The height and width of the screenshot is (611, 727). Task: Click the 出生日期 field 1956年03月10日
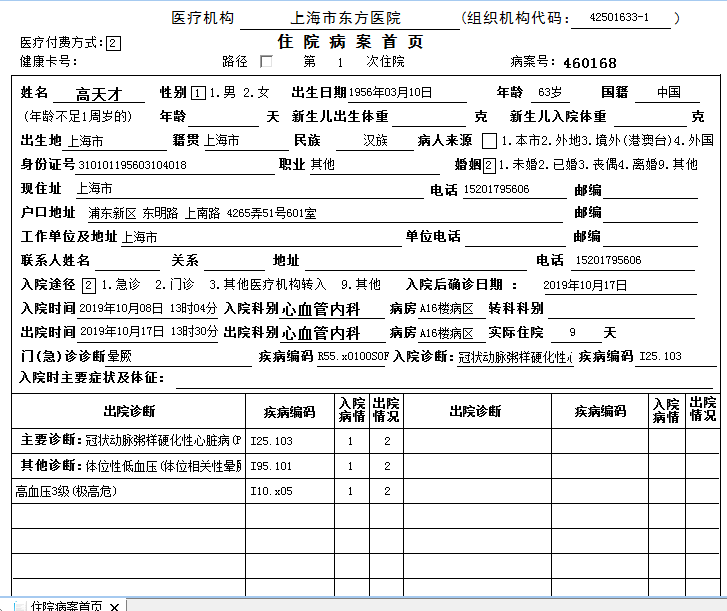tap(407, 93)
